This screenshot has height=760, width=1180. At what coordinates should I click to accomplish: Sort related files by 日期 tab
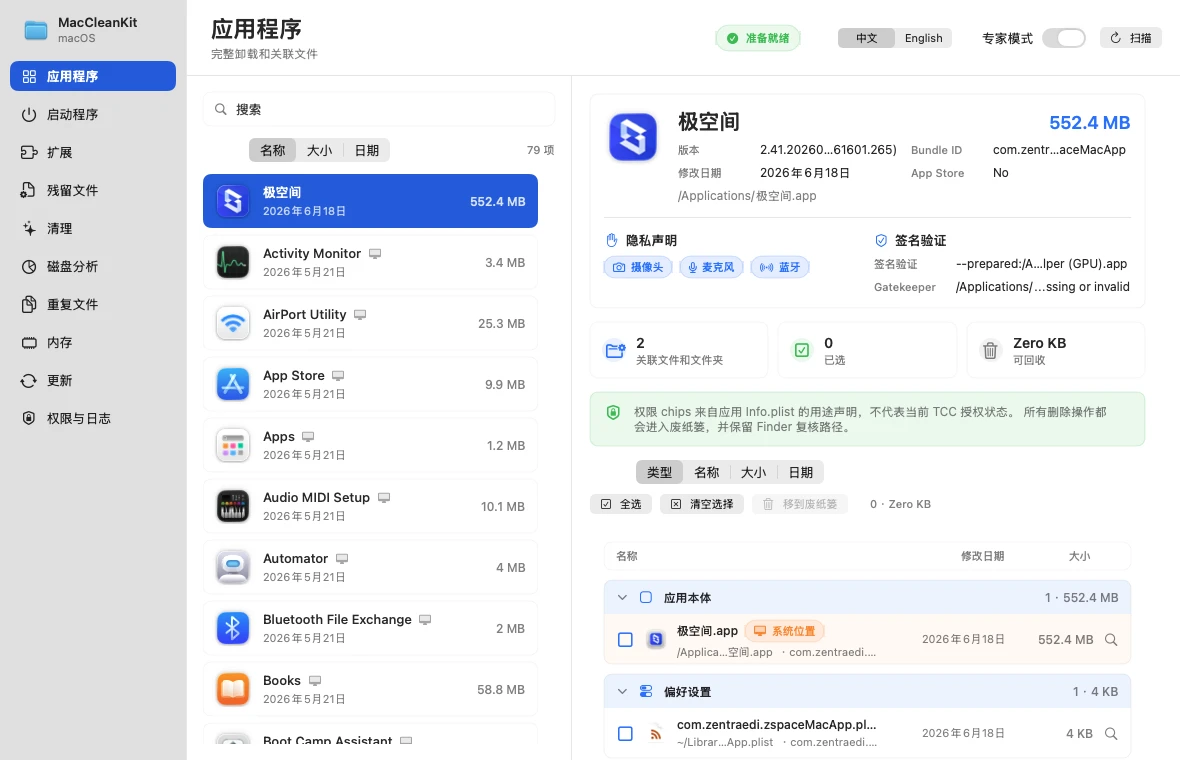(801, 473)
